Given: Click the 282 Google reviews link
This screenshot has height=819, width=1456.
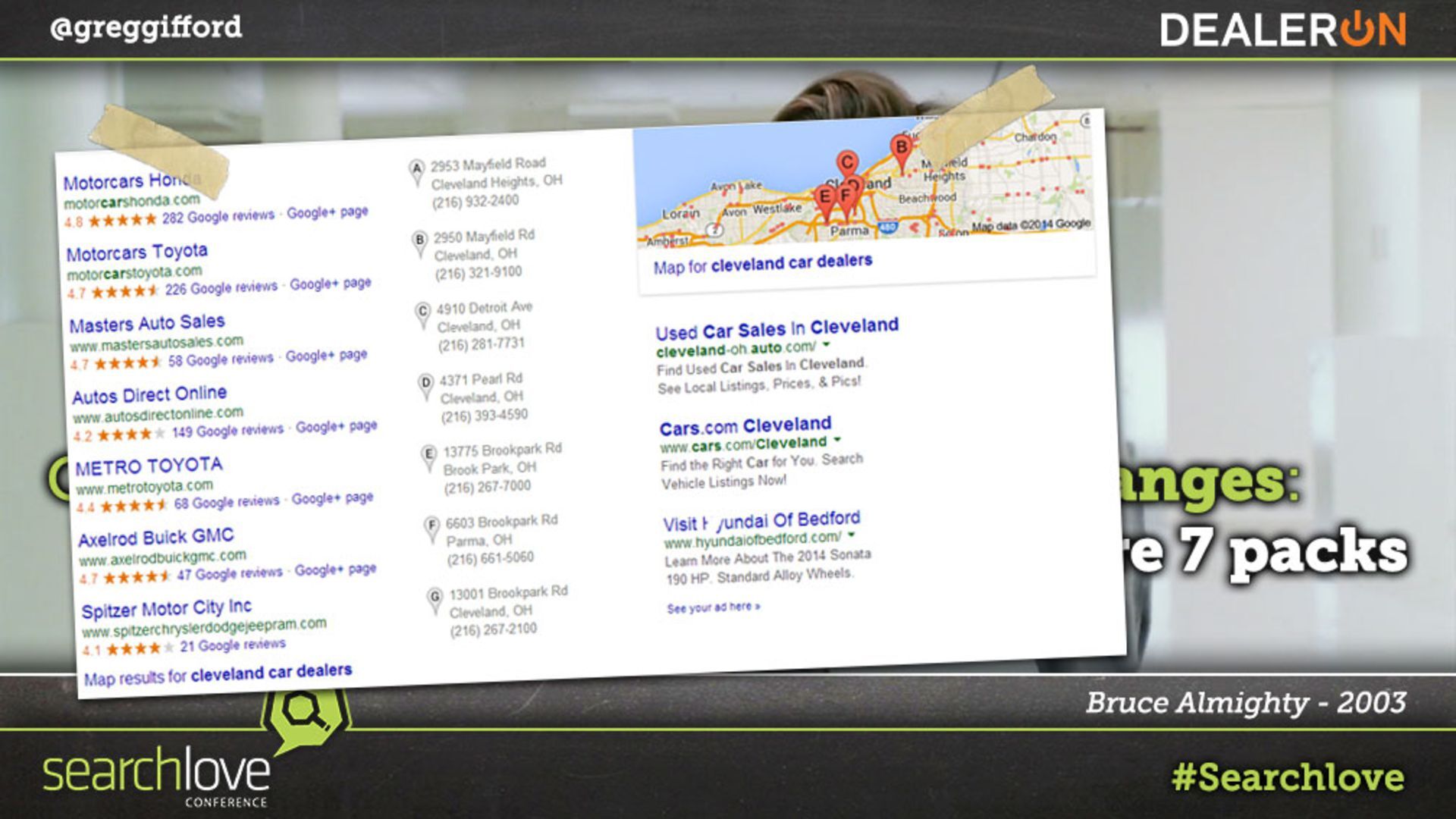Looking at the screenshot, I should (218, 217).
